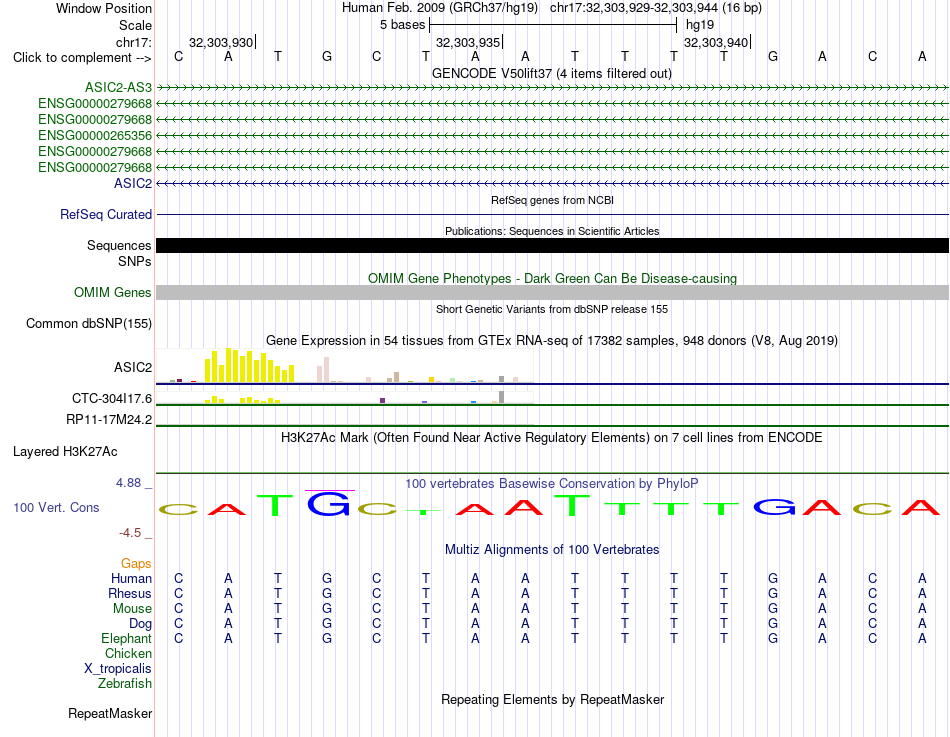Click the OMIM Gene Phenotypes track title
This screenshot has height=737, width=950.
coord(552,278)
